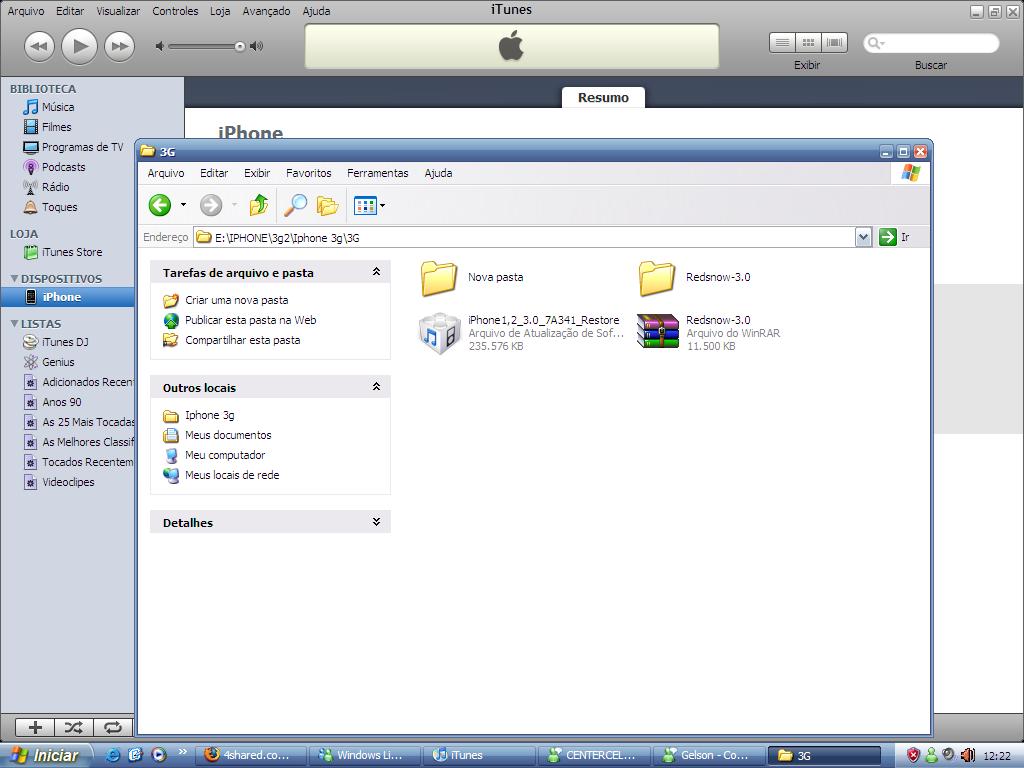Viewport: 1024px width, 768px height.
Task: Select the Resumo tab in iTunes
Action: tap(603, 97)
